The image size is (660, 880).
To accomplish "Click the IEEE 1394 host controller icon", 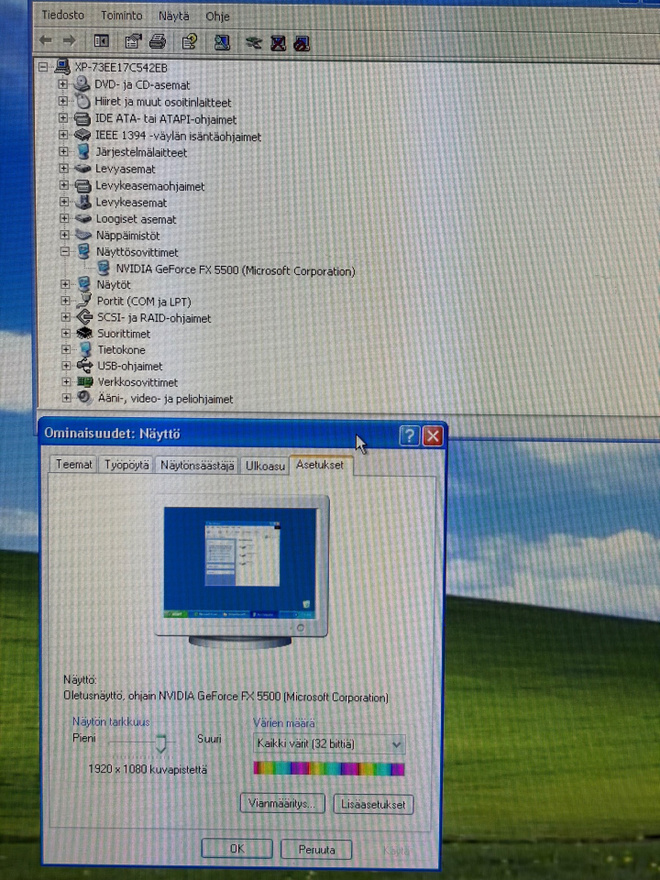I will pyautogui.click(x=82, y=135).
